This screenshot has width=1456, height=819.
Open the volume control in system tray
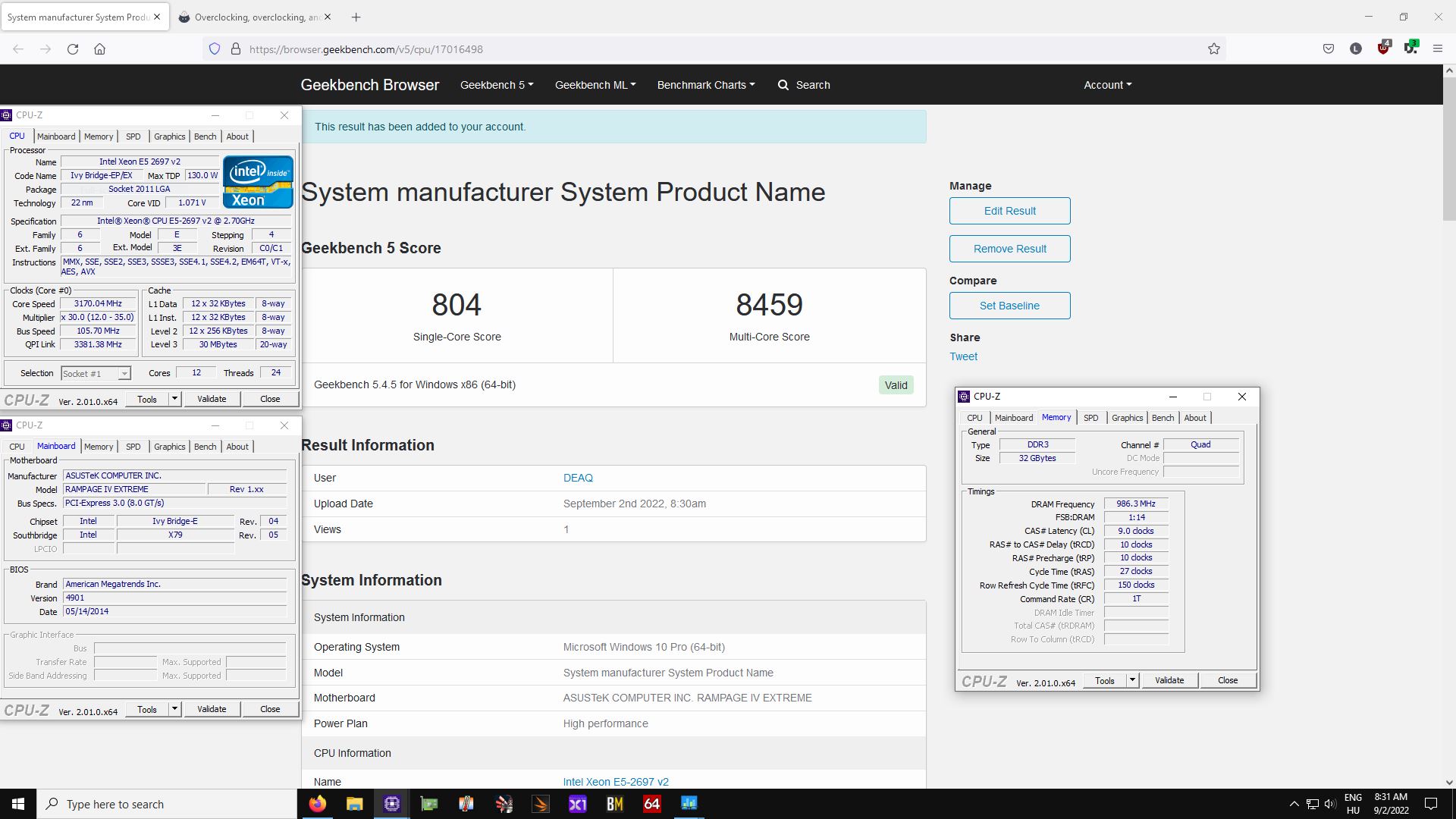tap(1330, 804)
